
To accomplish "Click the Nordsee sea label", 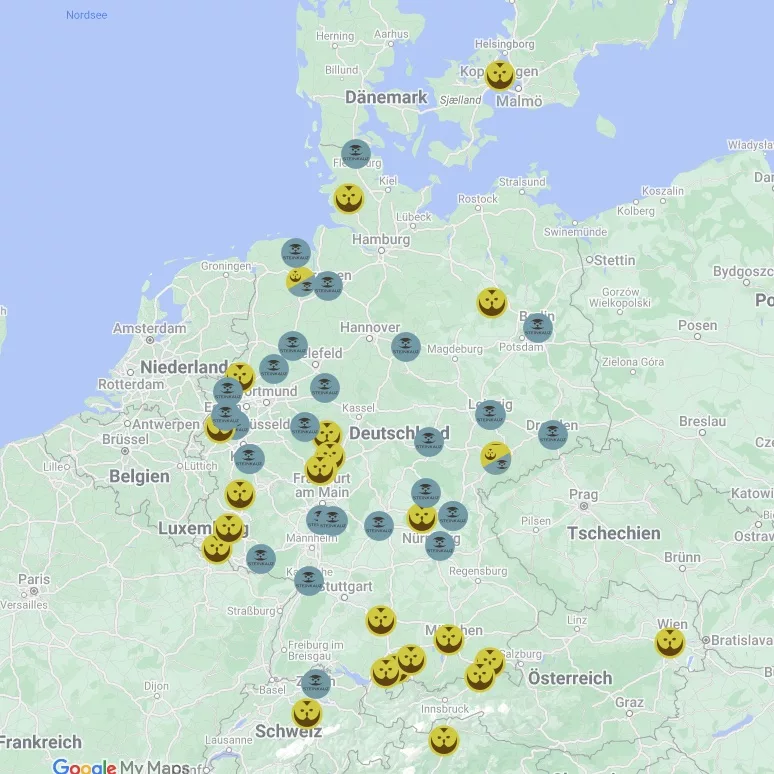I will pyautogui.click(x=86, y=15).
